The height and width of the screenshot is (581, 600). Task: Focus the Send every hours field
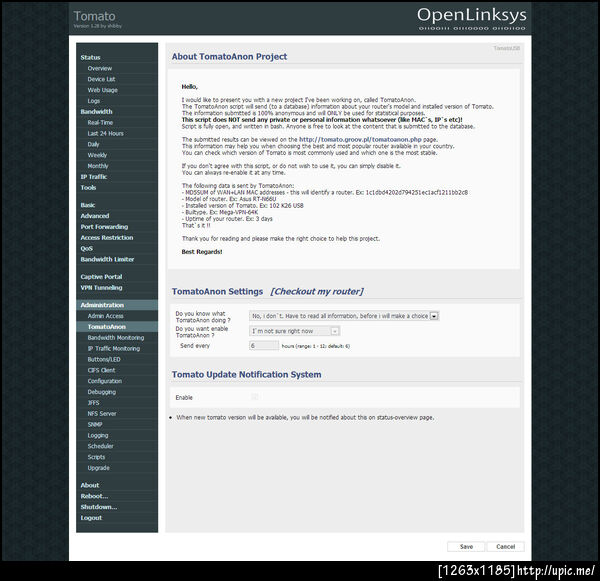pos(264,346)
